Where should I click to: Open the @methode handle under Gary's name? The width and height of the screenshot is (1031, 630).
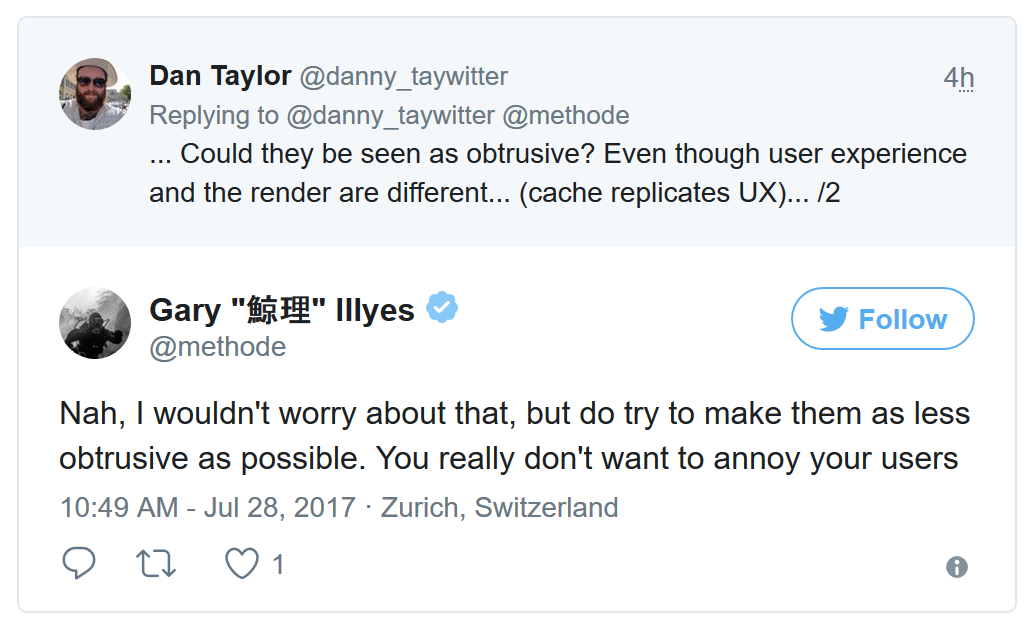(x=217, y=347)
